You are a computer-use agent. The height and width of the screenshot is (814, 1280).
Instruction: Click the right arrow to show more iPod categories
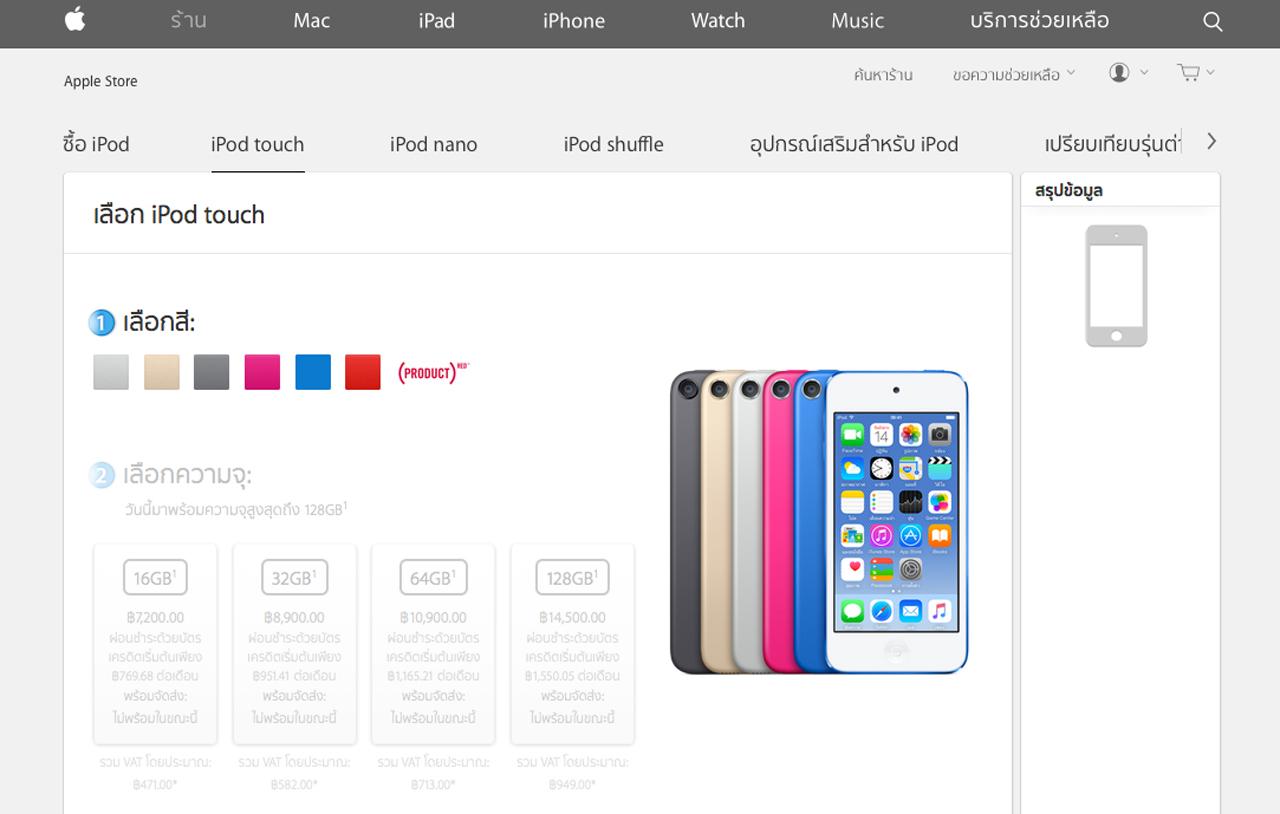pyautogui.click(x=1212, y=142)
